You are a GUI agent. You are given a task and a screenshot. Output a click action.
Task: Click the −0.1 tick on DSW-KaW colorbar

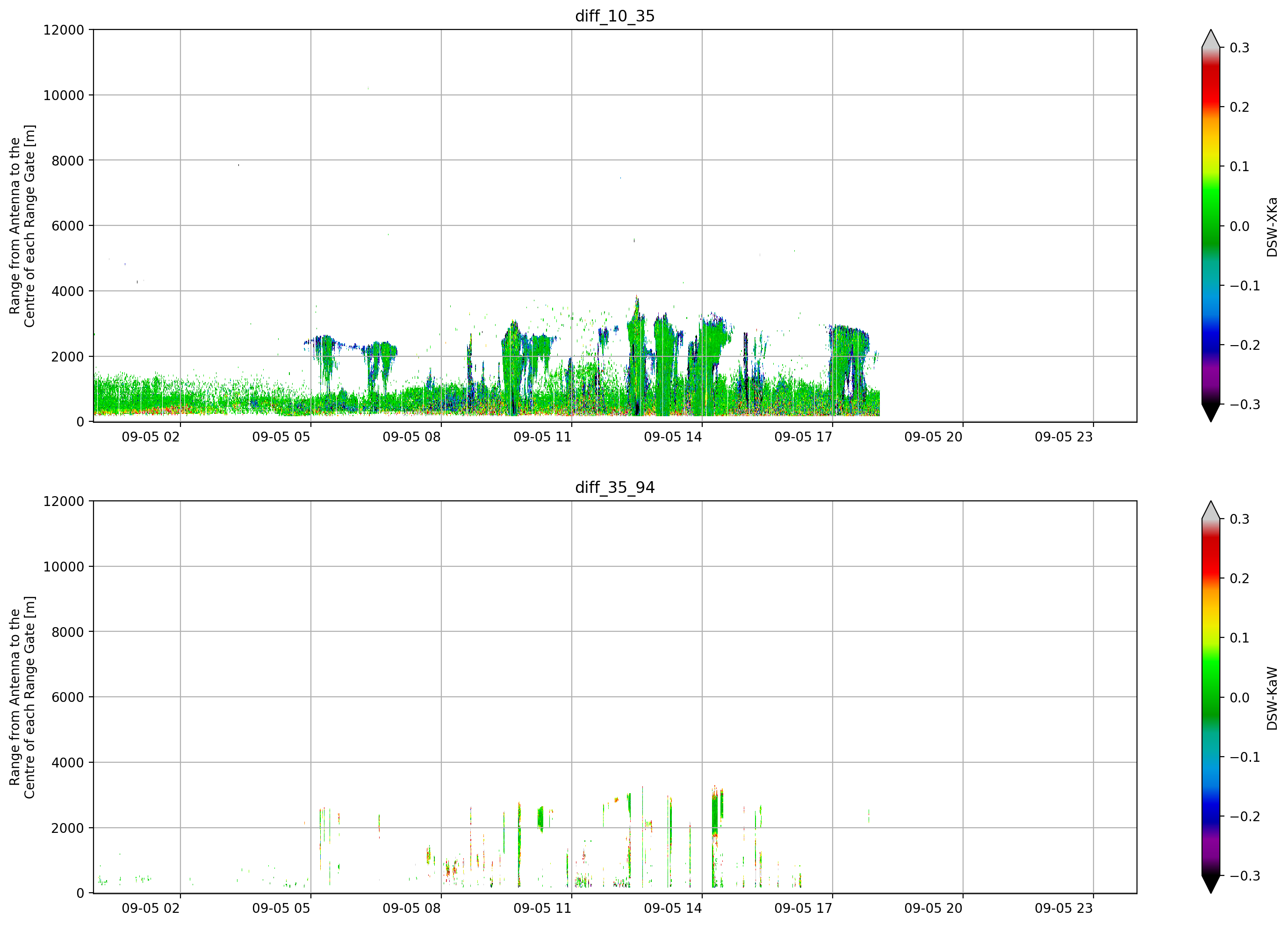pos(1245,758)
